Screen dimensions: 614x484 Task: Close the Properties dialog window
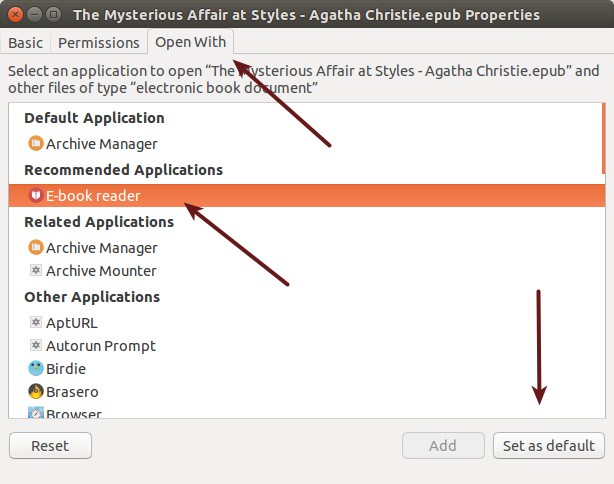click(15, 15)
